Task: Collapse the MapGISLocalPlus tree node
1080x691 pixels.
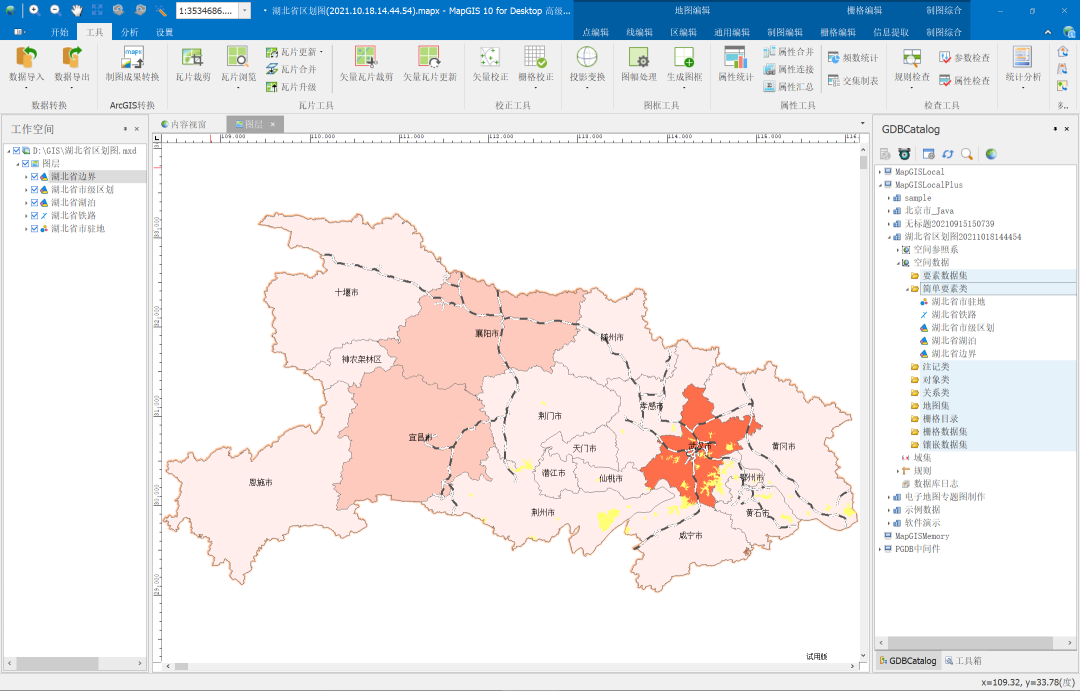Action: click(x=880, y=185)
